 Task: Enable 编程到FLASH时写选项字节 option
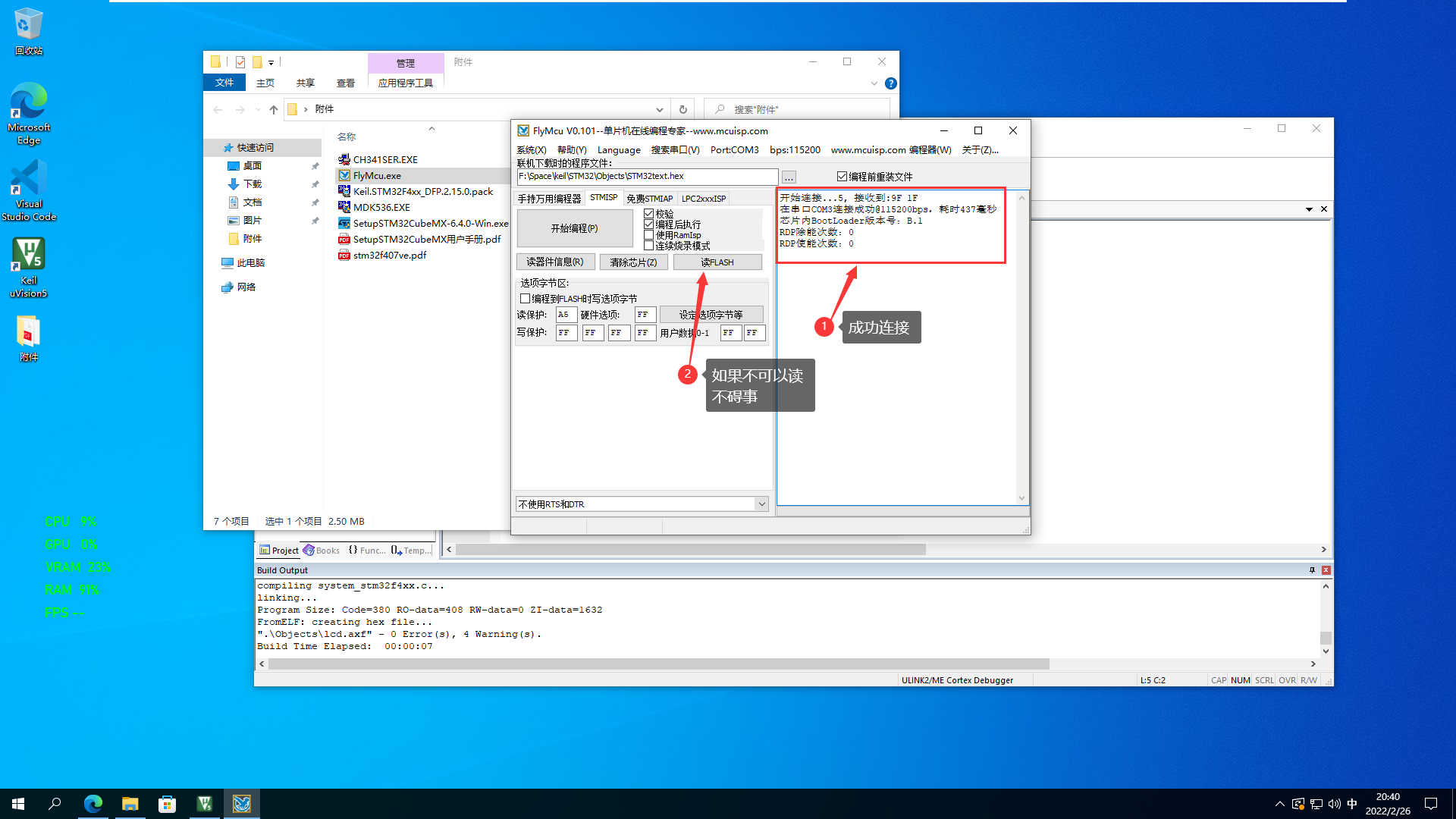[525, 298]
